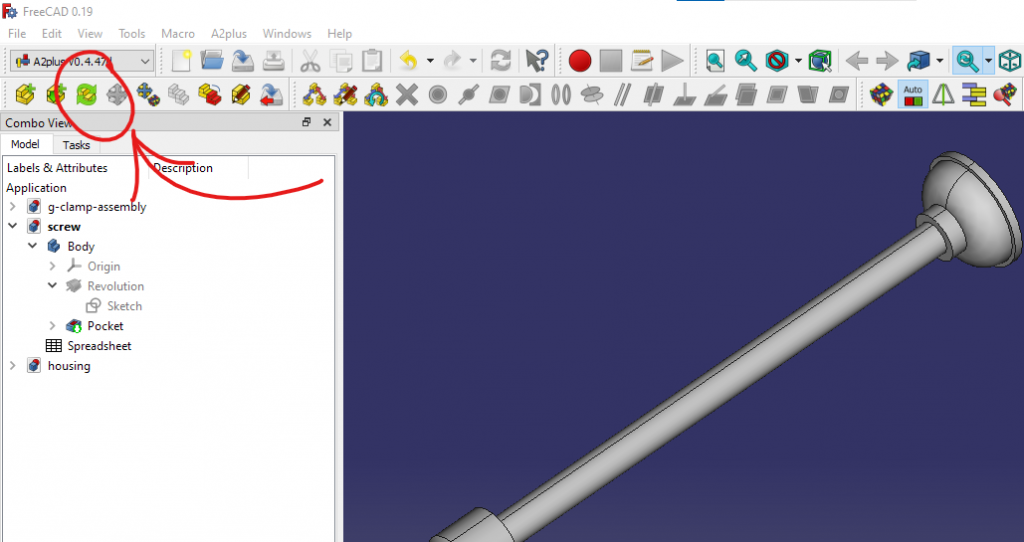Click the grey point identity constraint icon
This screenshot has width=1024, height=542.
(x=438, y=95)
